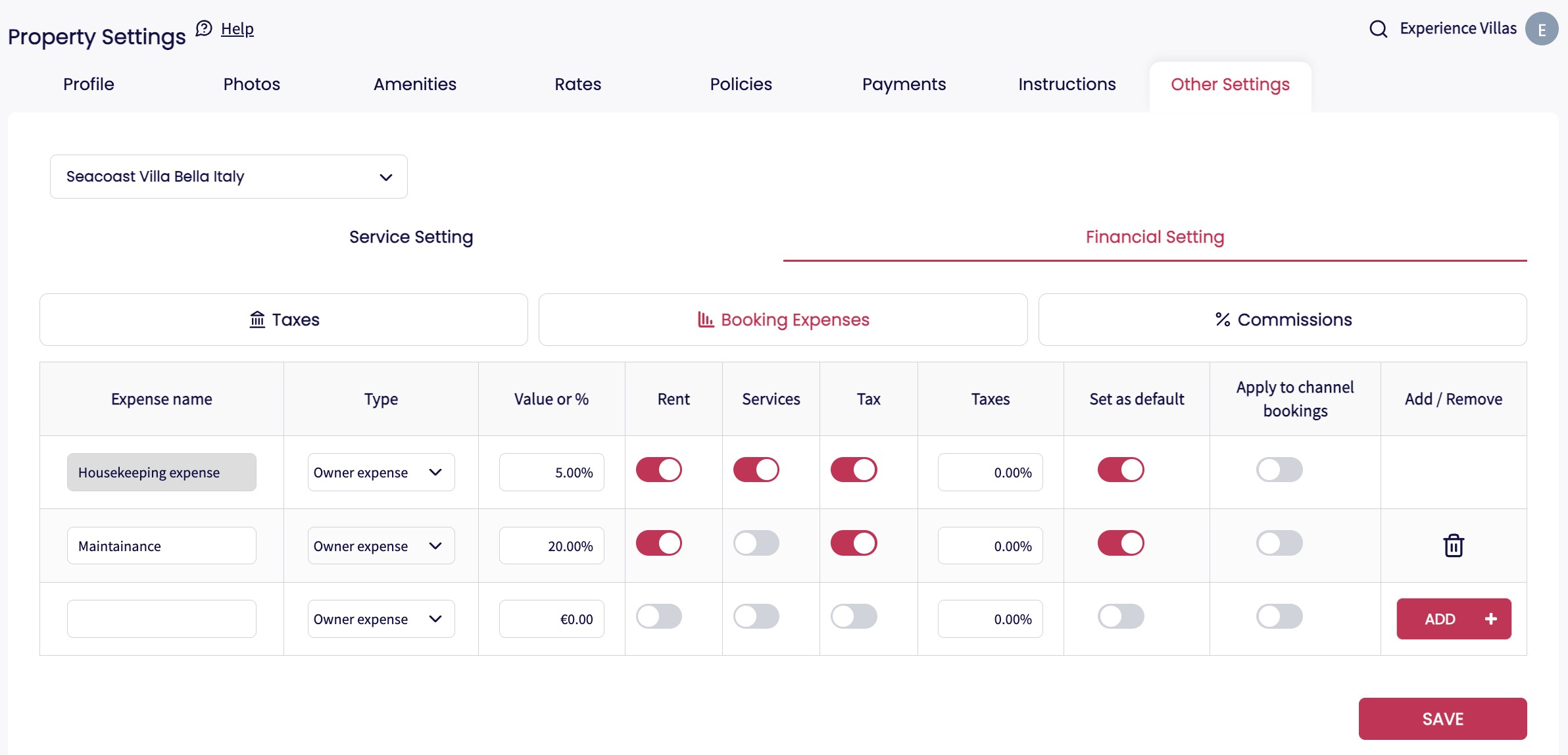Click the Help question bubble icon
The width and height of the screenshot is (1568, 755).
(204, 28)
